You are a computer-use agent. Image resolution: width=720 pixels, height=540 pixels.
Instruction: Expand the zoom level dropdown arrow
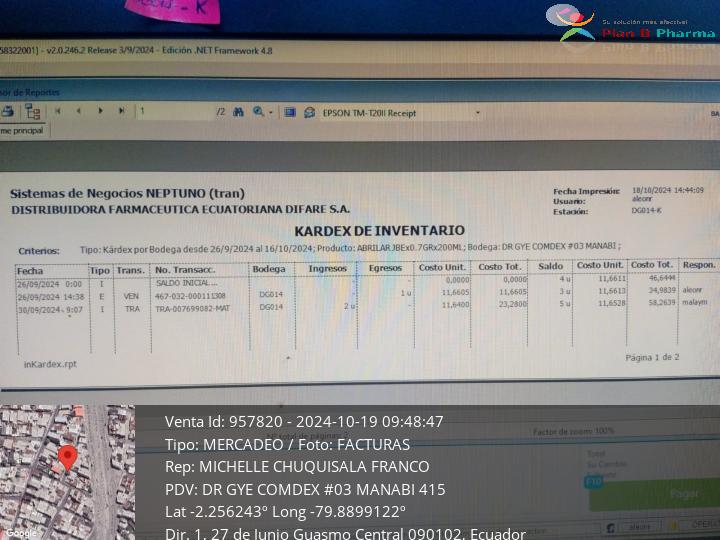(x=271, y=112)
